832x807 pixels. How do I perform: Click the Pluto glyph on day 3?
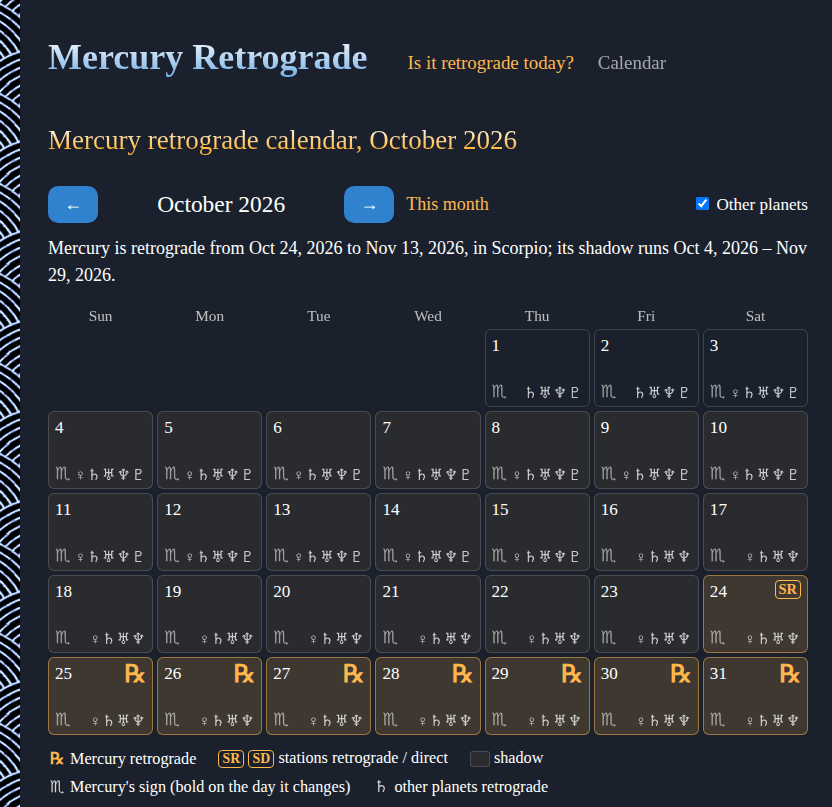(793, 393)
